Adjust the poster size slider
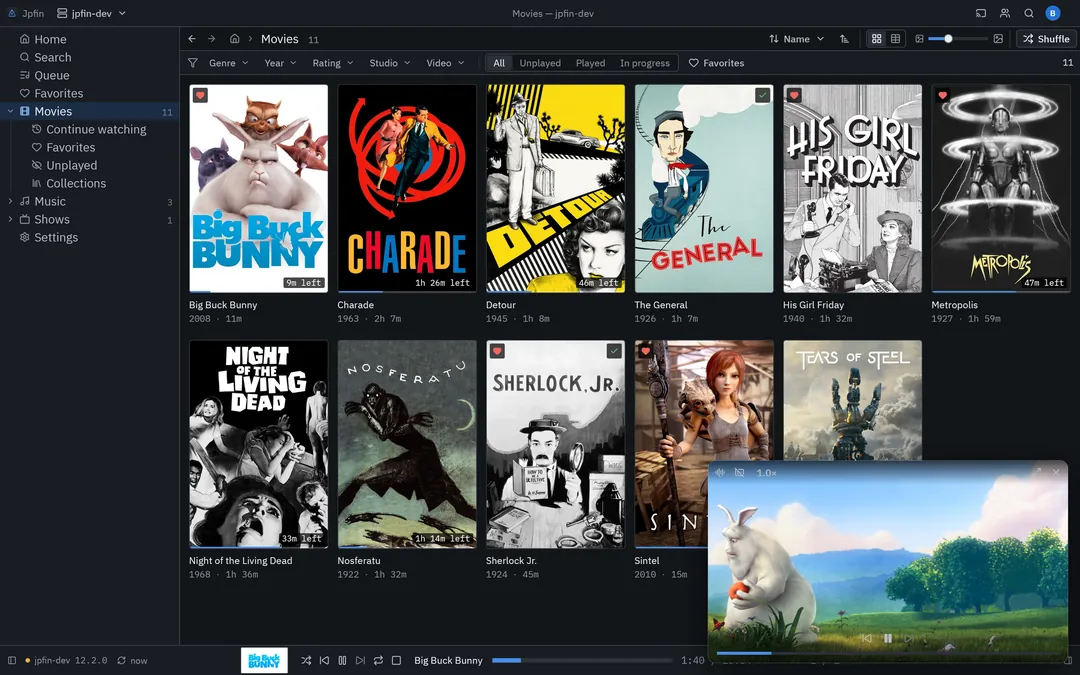 (x=958, y=39)
